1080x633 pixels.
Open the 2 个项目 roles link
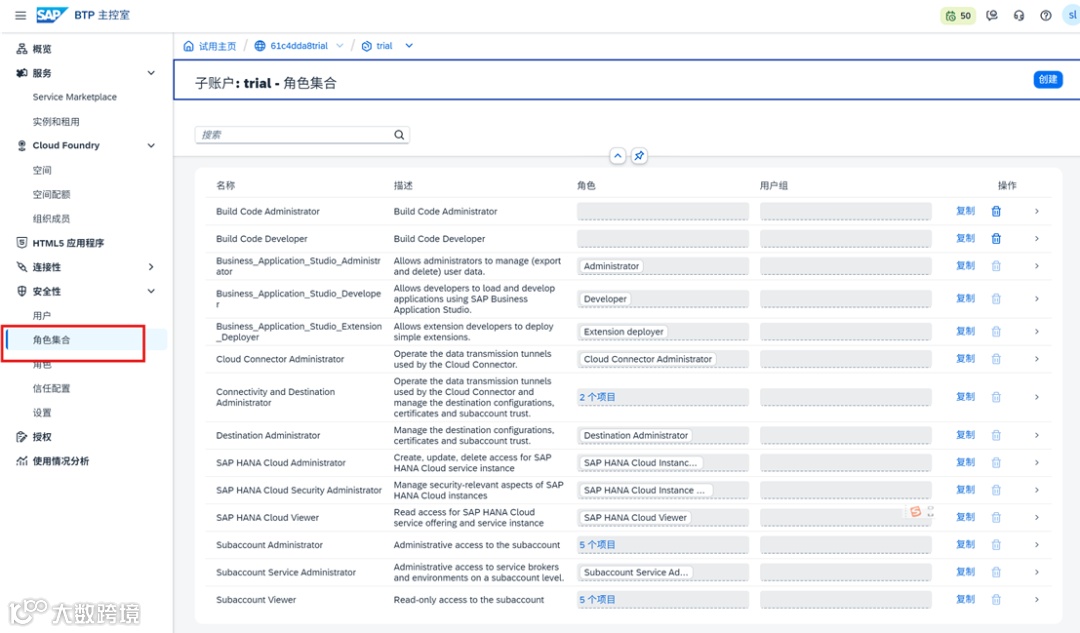coord(597,397)
